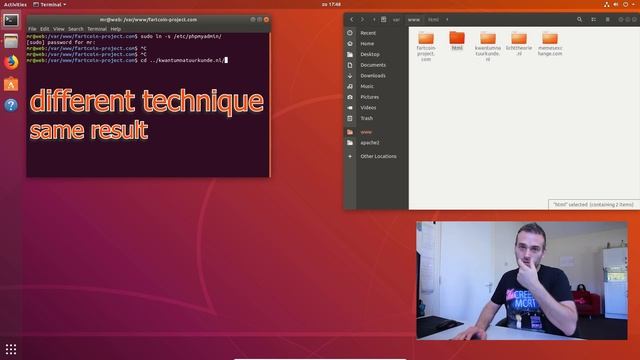The height and width of the screenshot is (360, 640).
Task: Open the network icon in top bar
Action: (x=607, y=4)
